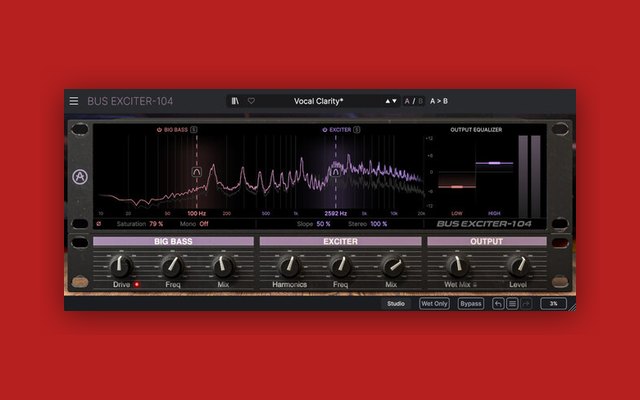Click the Big Bass Mix knob
640x400 pixels.
click(223, 266)
